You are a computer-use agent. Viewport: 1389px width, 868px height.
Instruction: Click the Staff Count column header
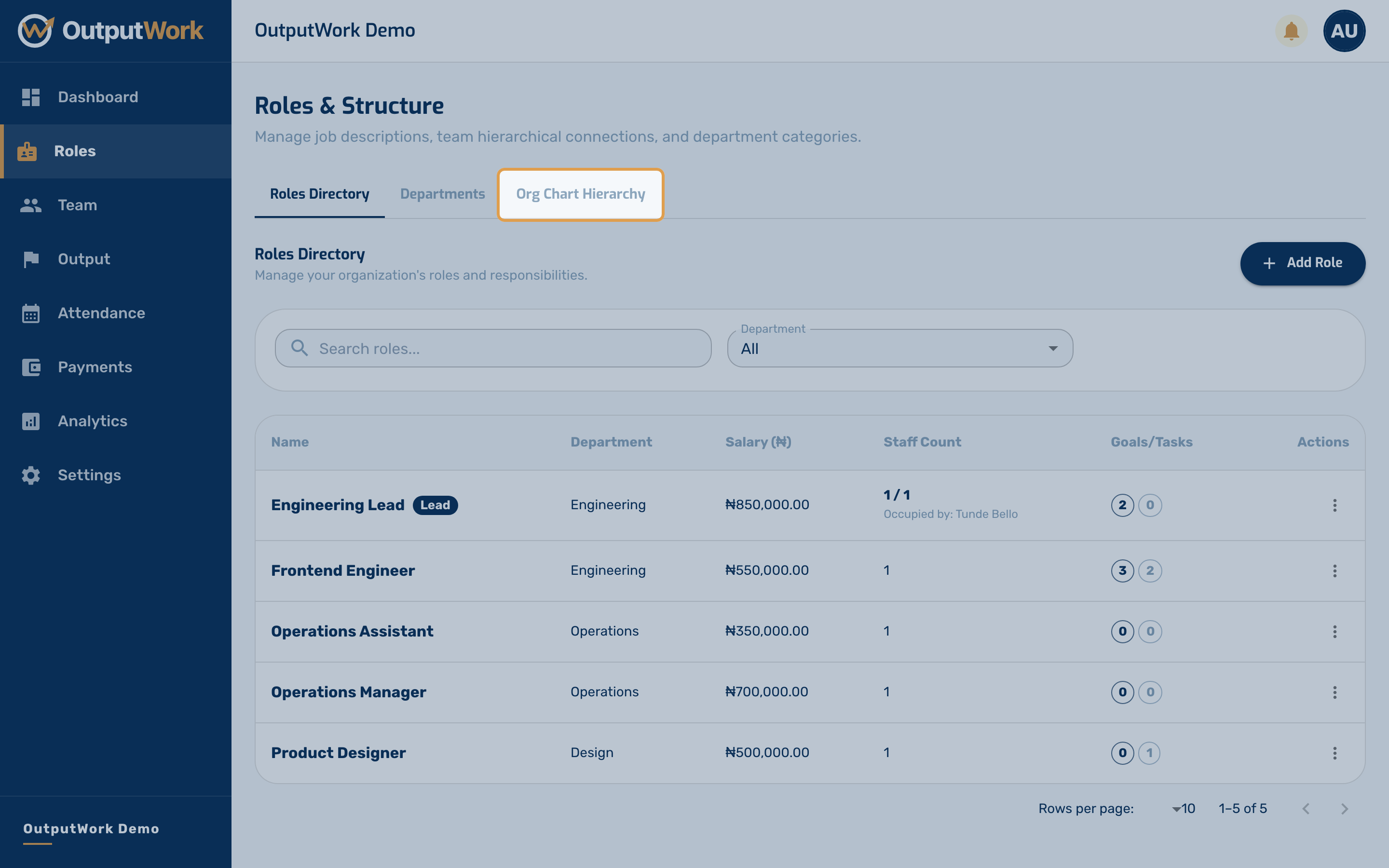coord(922,442)
